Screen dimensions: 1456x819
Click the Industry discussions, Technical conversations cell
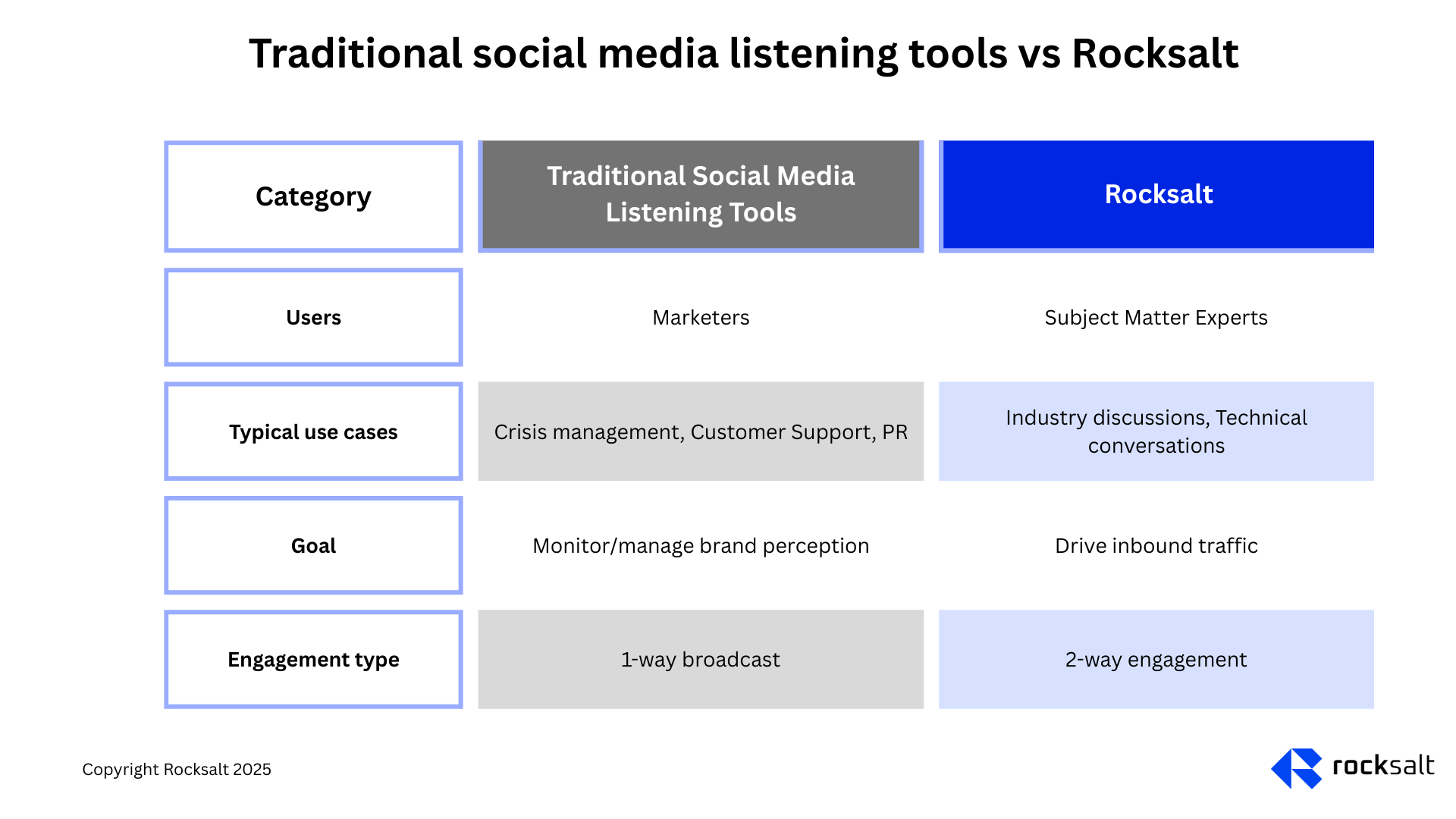[1156, 431]
